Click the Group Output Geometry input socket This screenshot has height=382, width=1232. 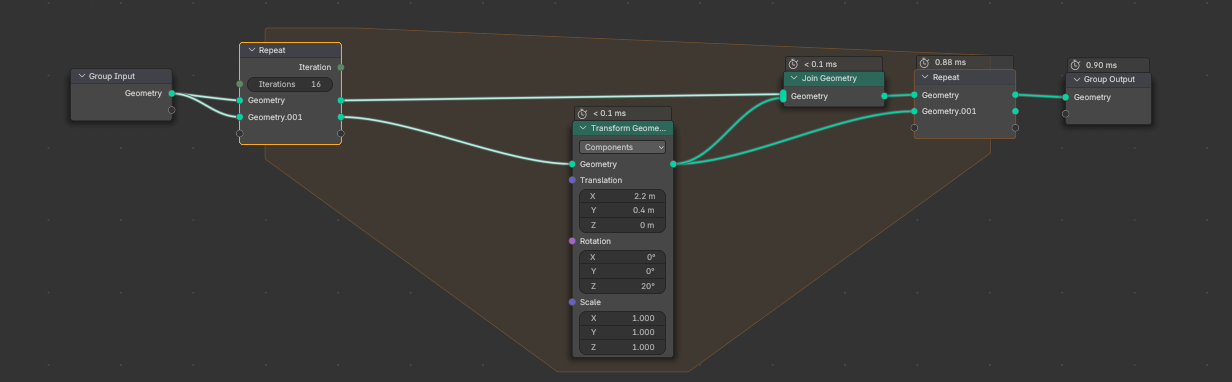pos(1066,97)
